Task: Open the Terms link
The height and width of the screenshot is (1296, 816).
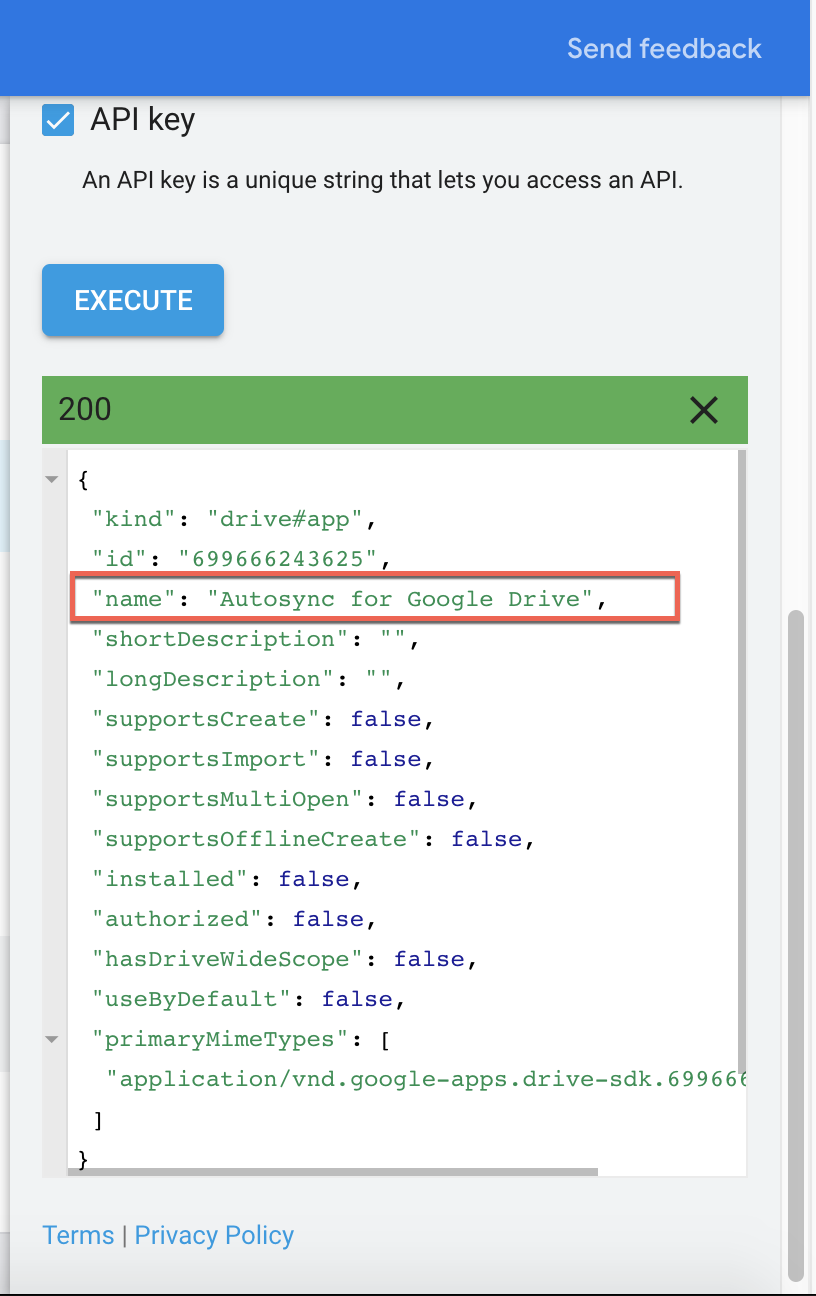Action: 78,1235
